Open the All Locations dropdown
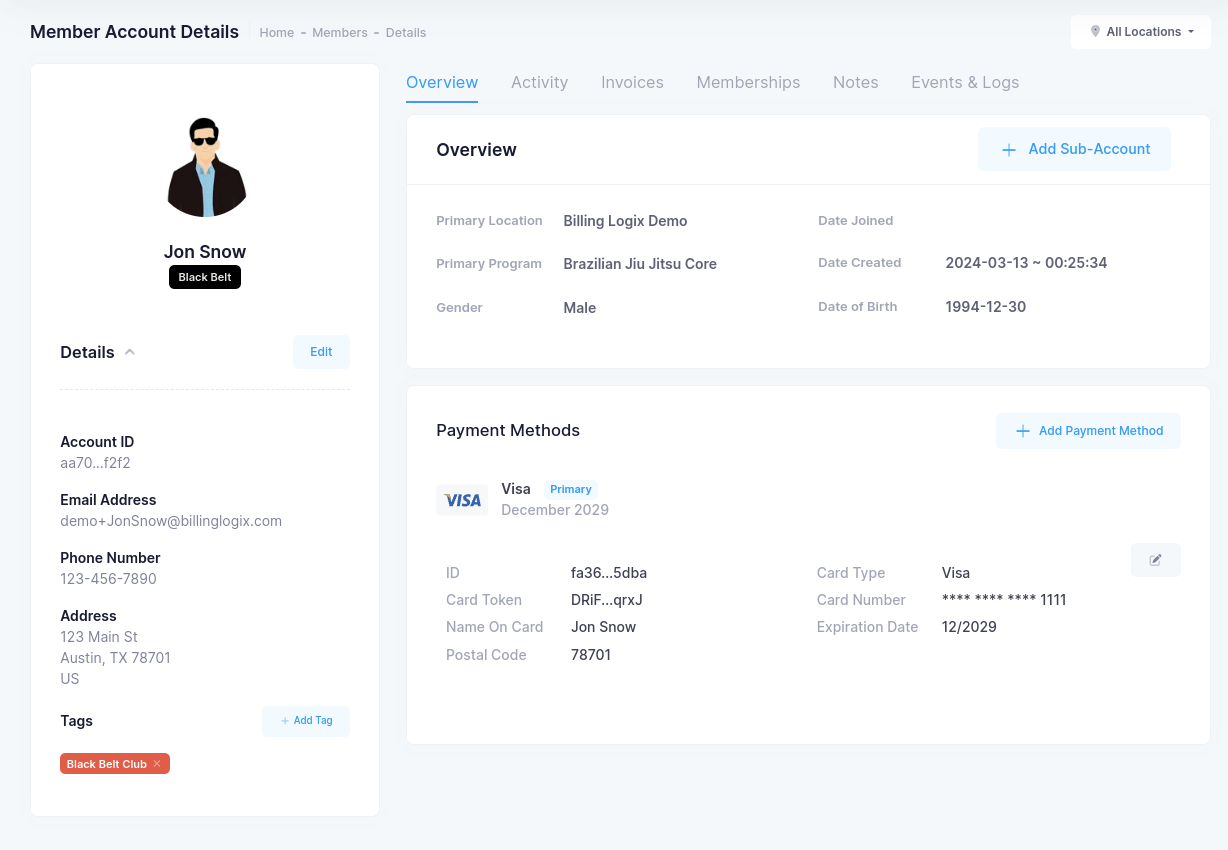Viewport: 1228px width, 850px height. coord(1141,31)
